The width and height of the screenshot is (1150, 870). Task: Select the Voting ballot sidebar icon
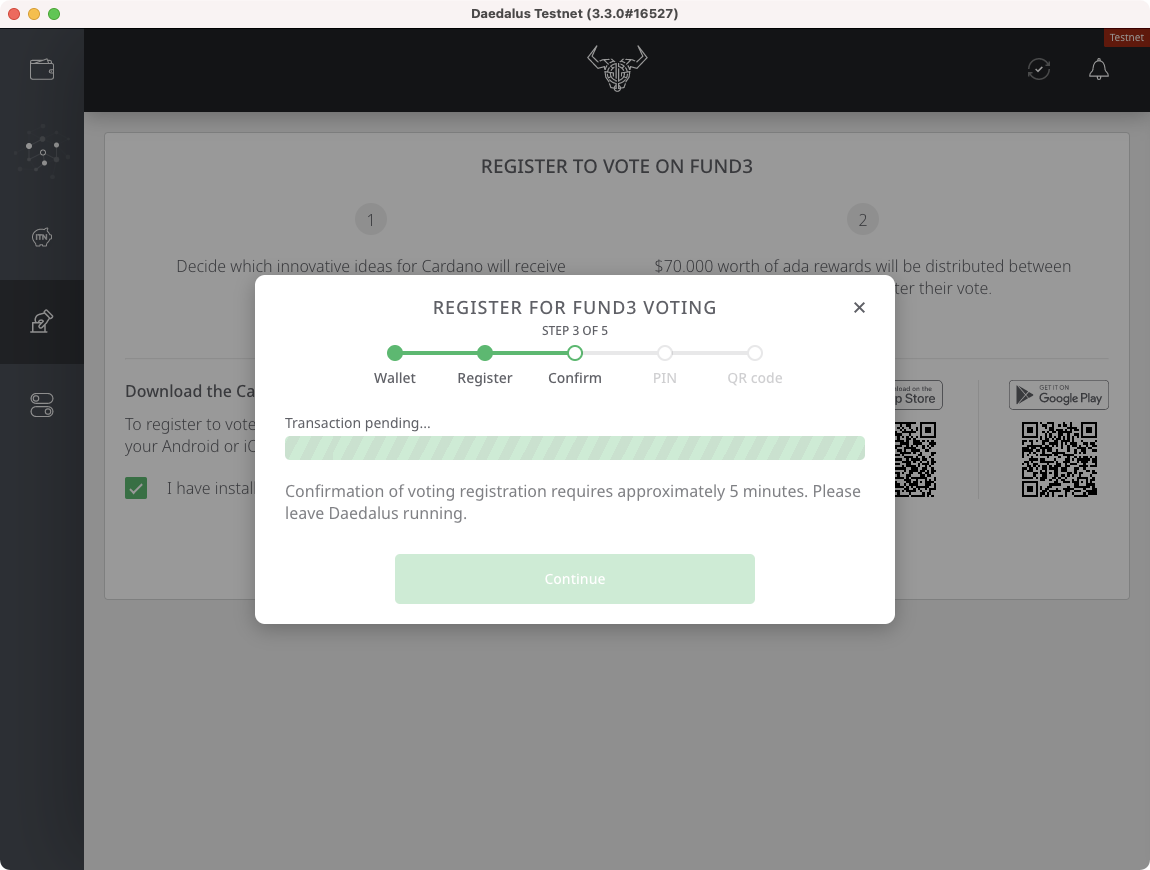42,321
